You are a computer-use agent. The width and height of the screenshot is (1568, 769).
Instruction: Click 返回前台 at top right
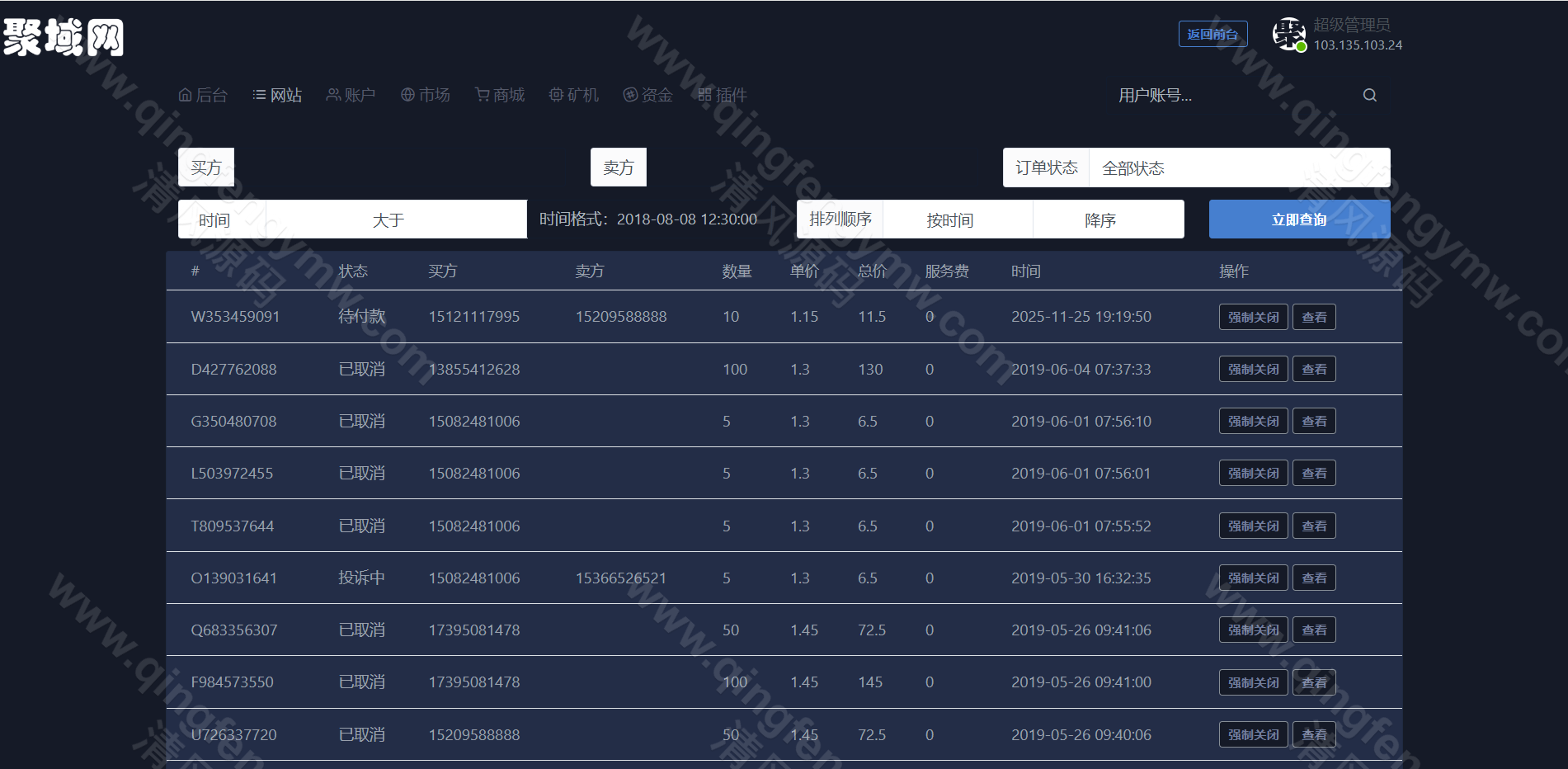click(1212, 34)
